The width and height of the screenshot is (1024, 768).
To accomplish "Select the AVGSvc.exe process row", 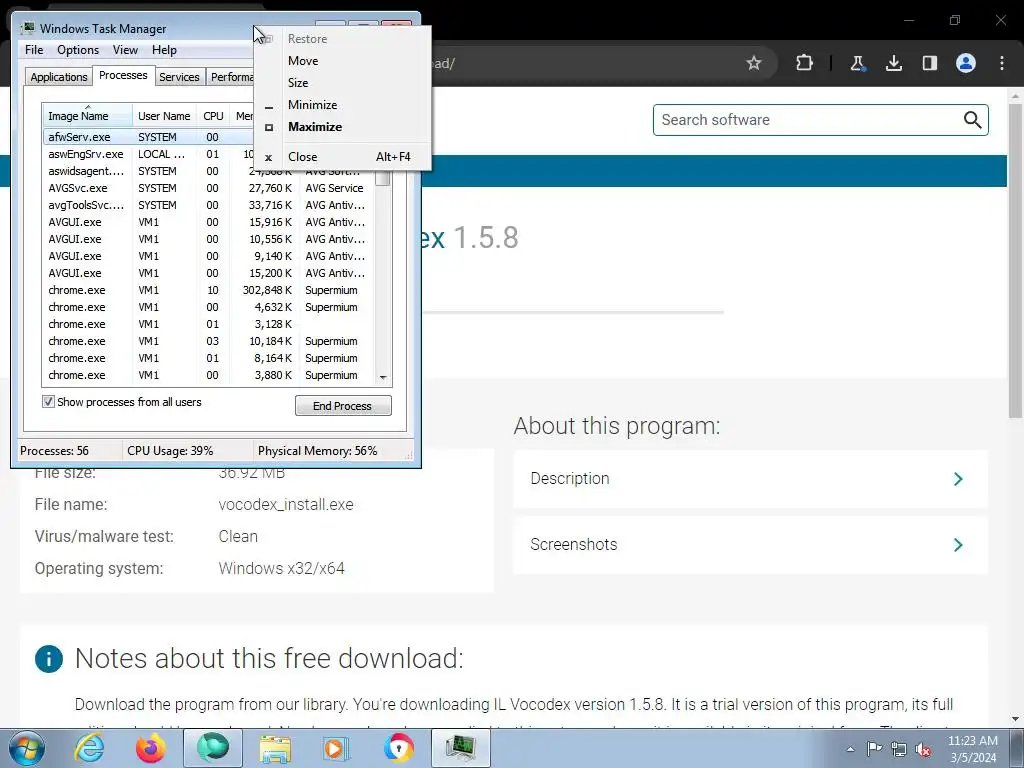I will tap(209, 188).
